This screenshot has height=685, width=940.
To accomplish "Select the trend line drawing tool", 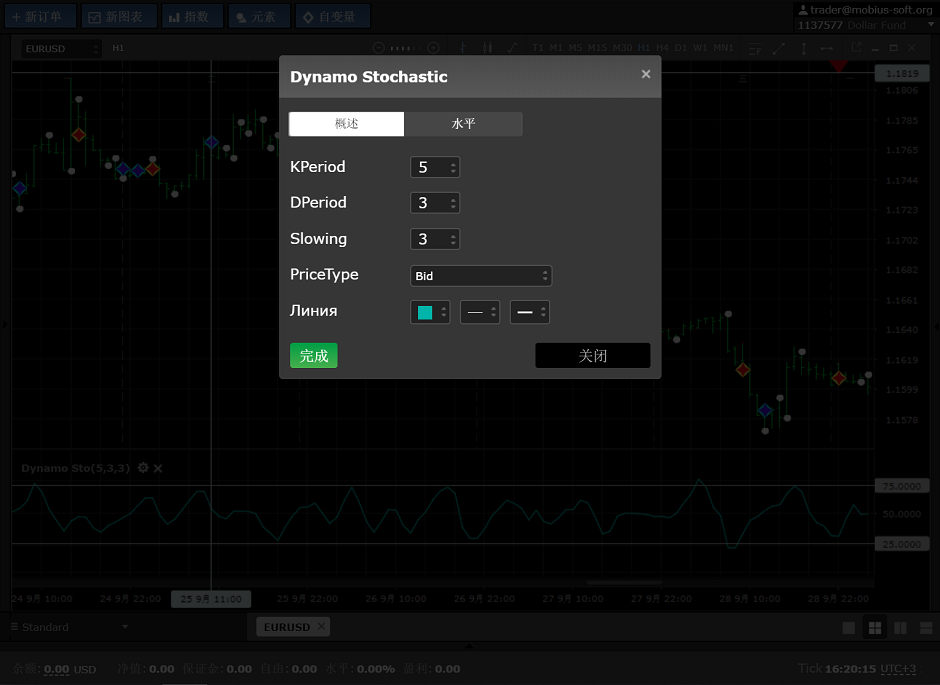I will pos(779,49).
